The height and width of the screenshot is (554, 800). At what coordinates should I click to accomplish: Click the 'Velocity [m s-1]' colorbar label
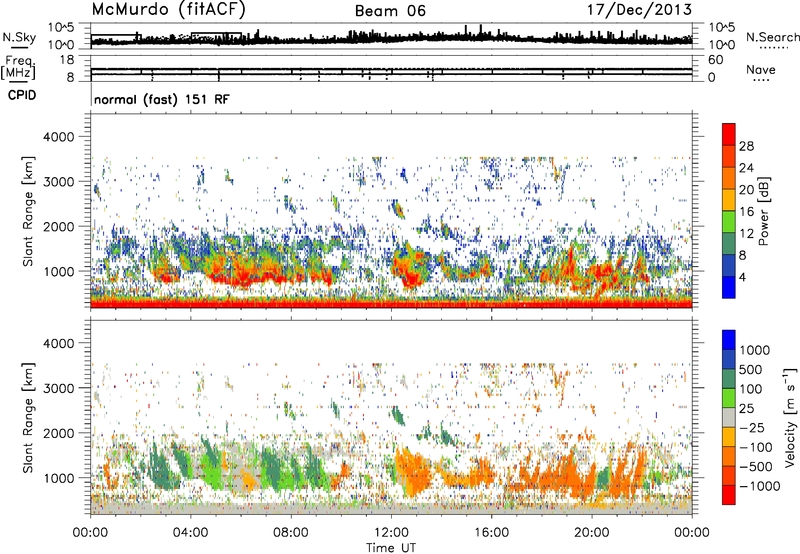point(790,418)
